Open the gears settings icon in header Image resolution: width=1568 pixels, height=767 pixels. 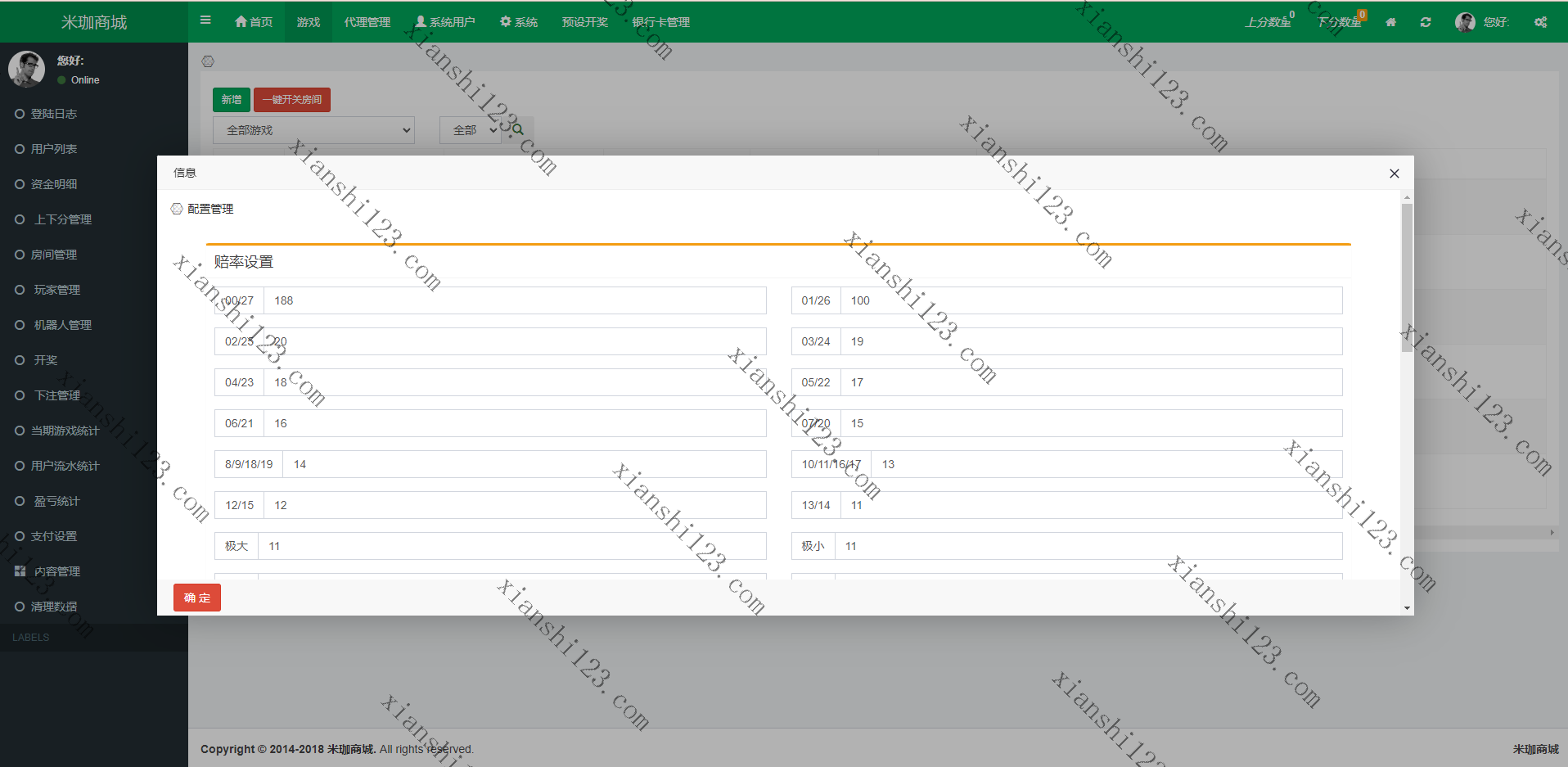(x=1541, y=22)
